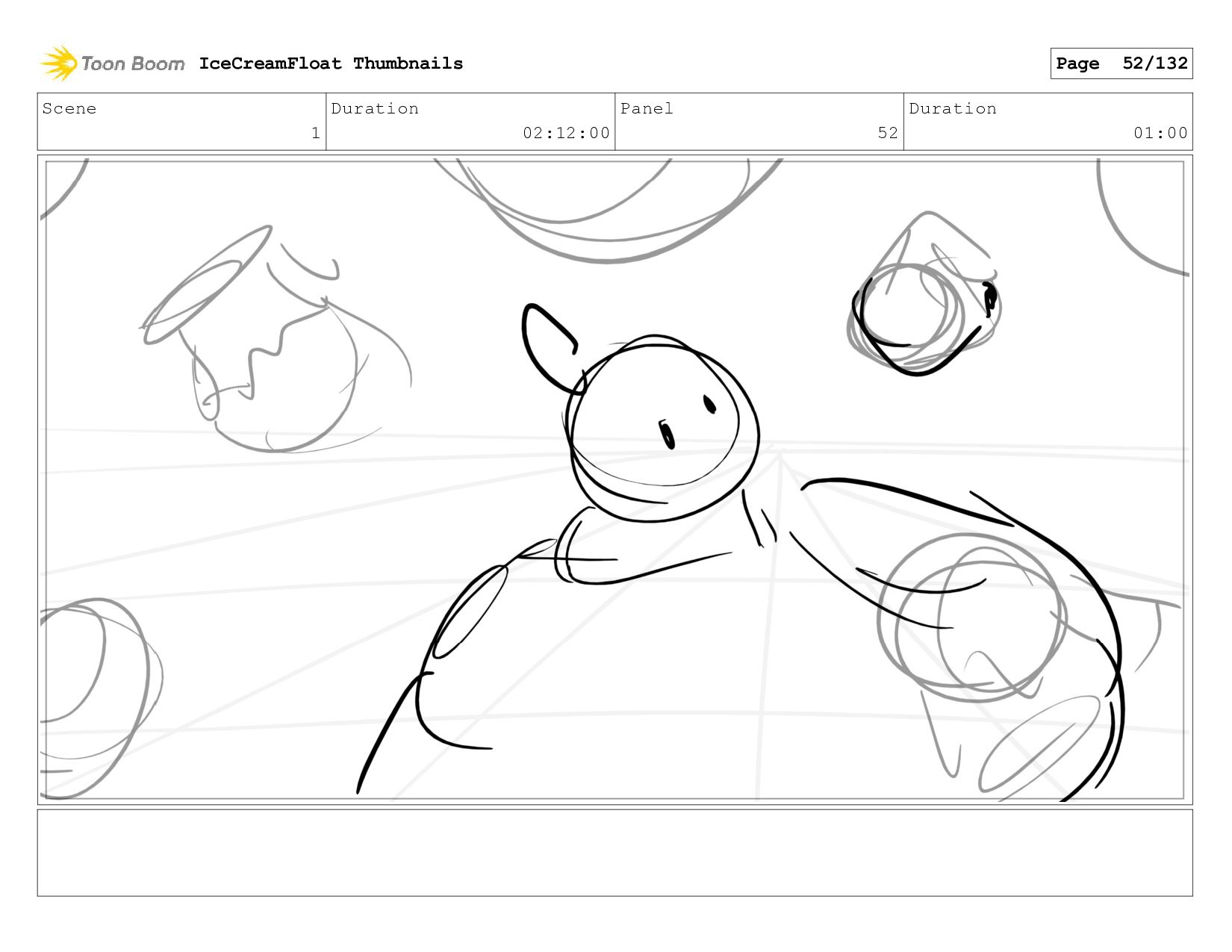
Task: Click the scene duration 02:12:00 value
Action: (566, 133)
